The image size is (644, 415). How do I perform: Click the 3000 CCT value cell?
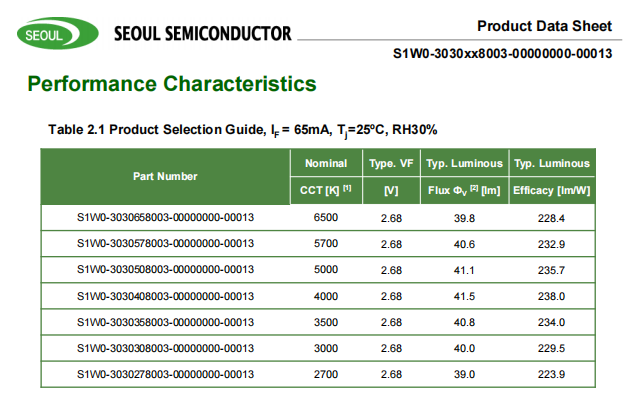coord(326,348)
